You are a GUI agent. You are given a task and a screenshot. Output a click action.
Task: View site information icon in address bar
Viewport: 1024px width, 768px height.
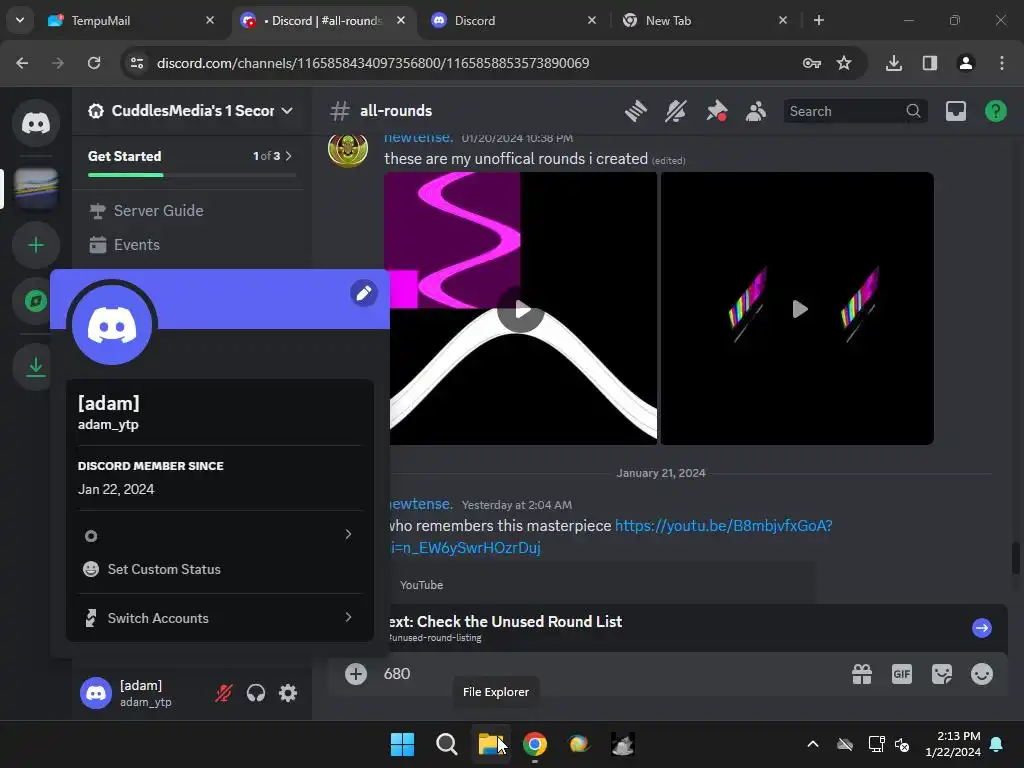coord(137,63)
